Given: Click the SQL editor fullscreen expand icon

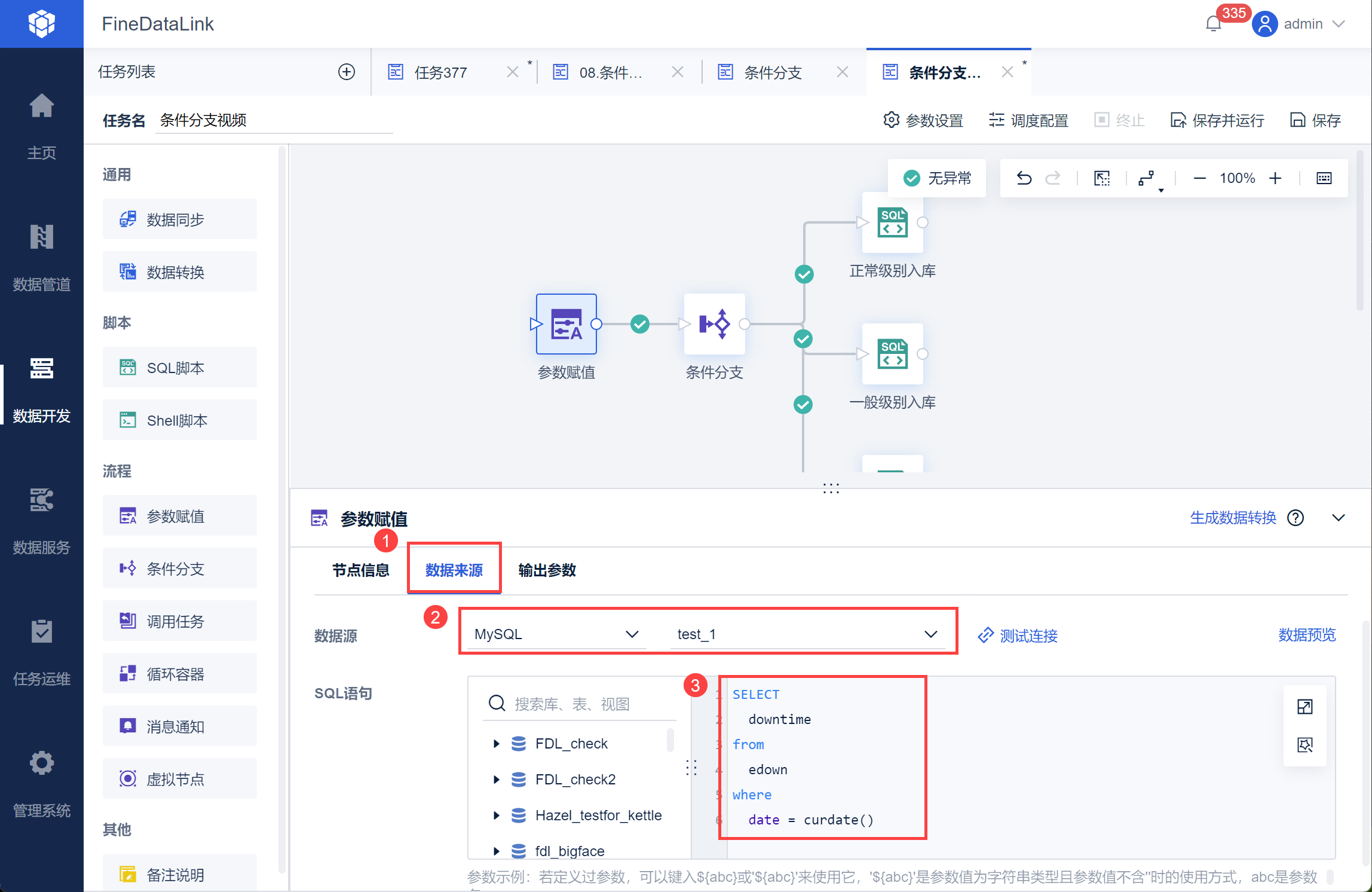Looking at the screenshot, I should coord(1305,707).
